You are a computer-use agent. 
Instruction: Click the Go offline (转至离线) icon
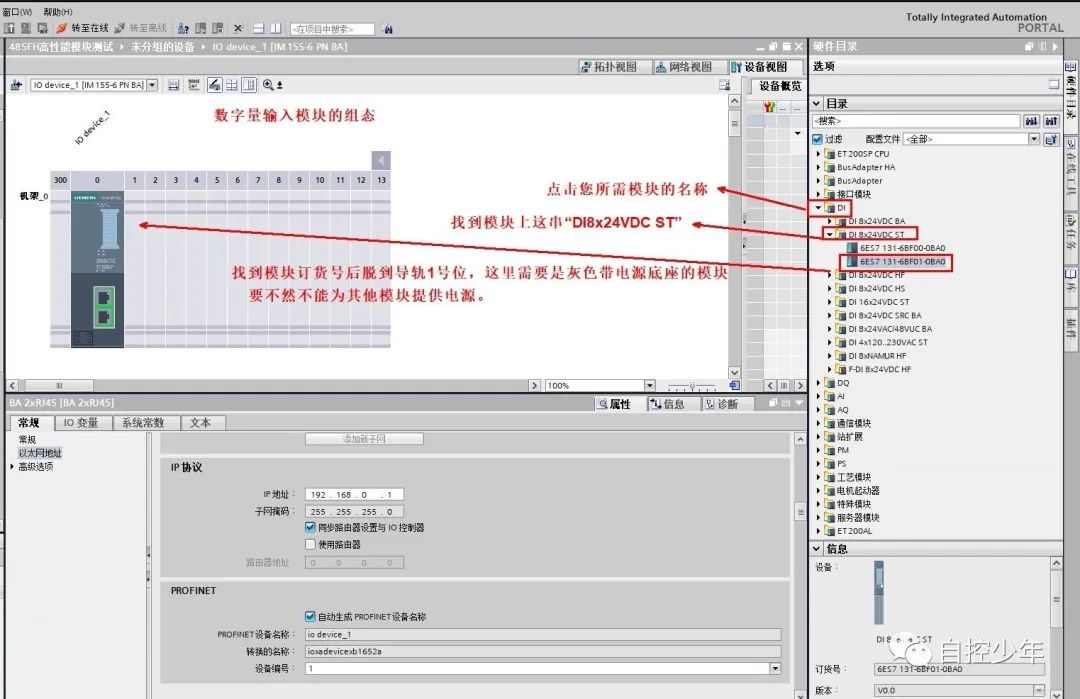[119, 28]
